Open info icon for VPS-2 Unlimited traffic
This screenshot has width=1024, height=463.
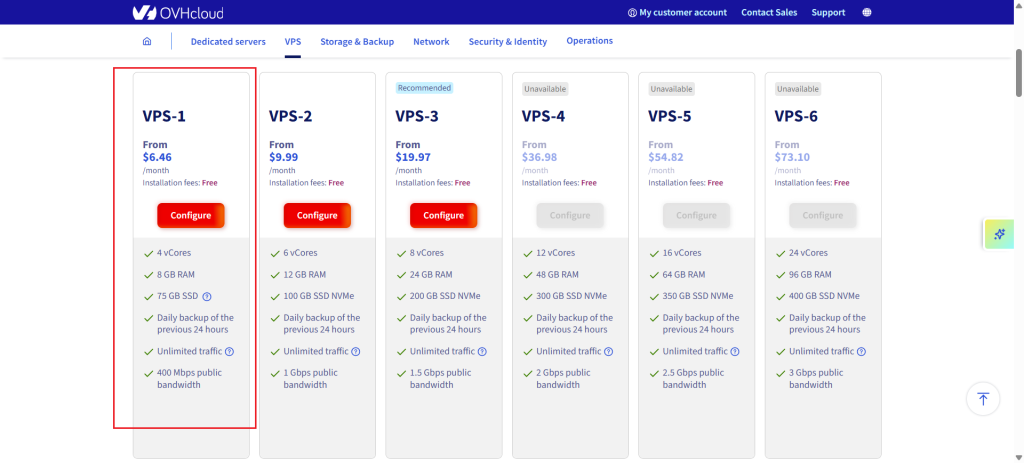[x=355, y=351]
